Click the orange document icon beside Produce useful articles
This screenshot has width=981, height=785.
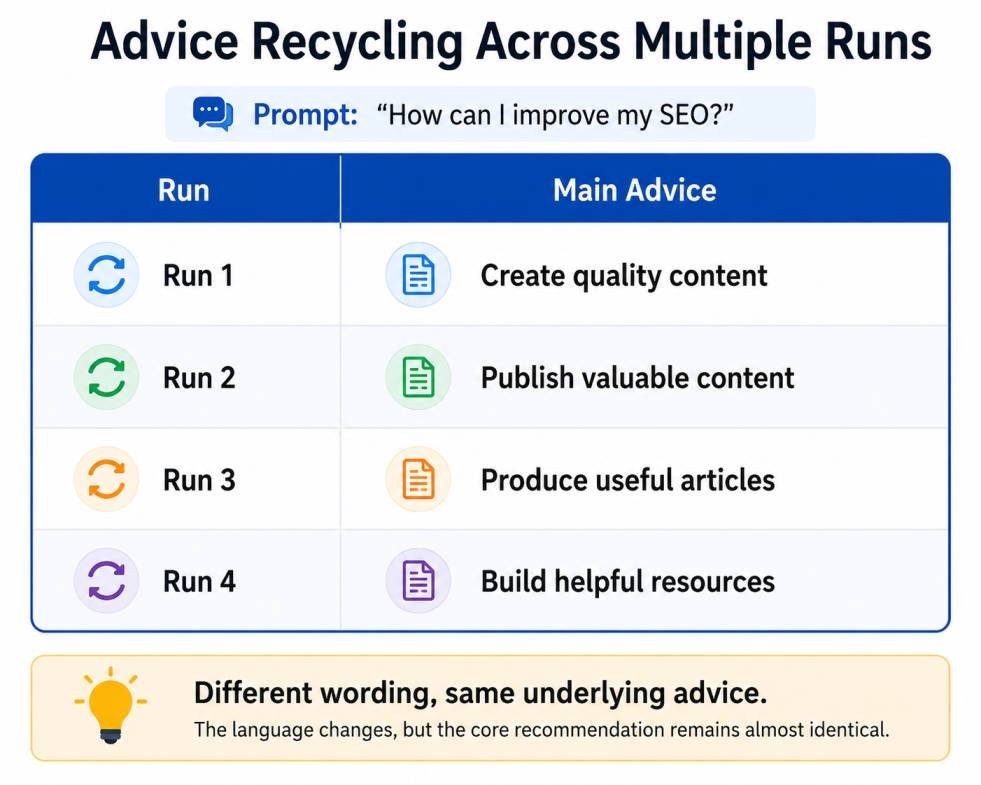[x=418, y=479]
